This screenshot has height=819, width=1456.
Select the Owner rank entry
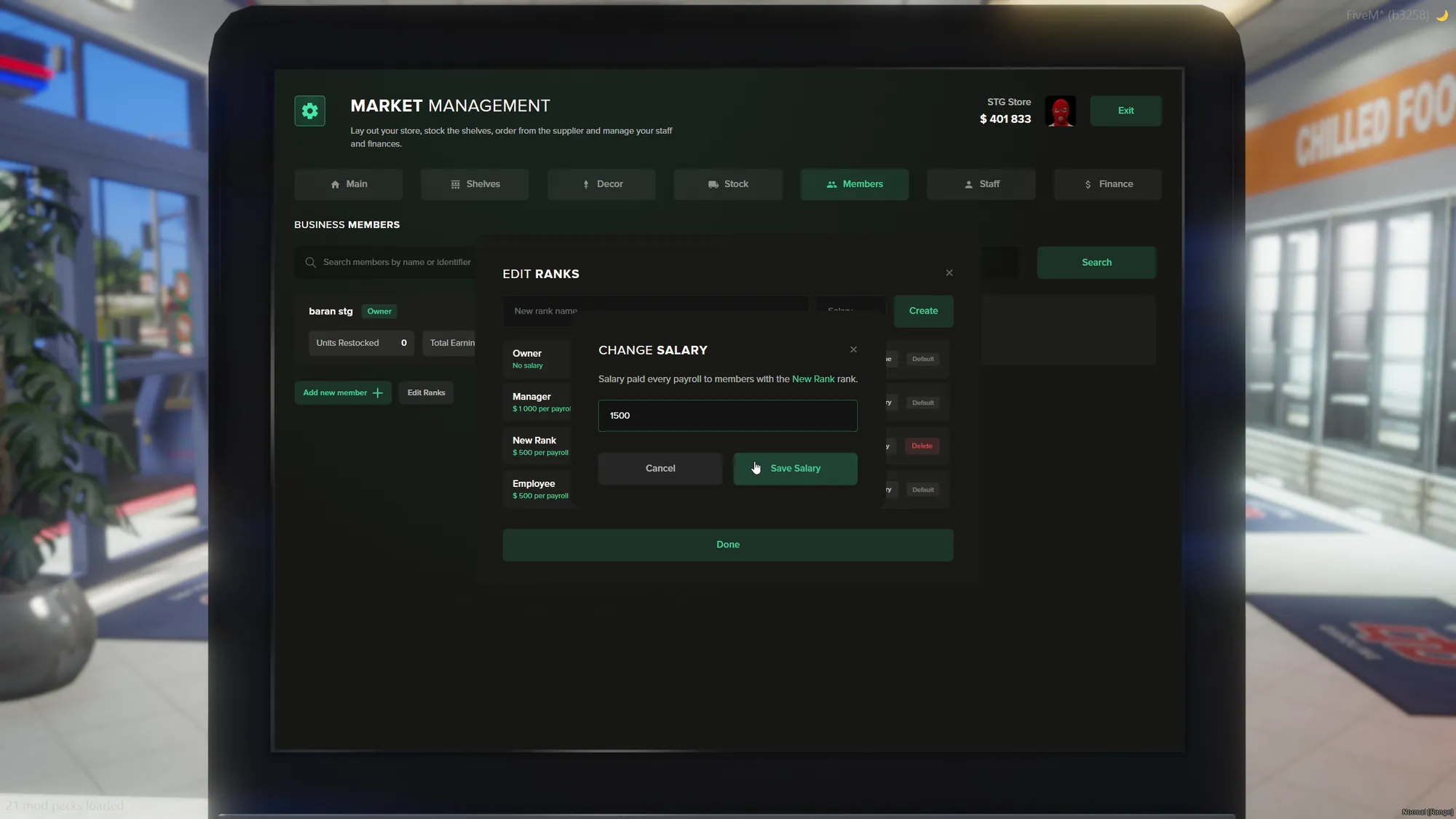pyautogui.click(x=537, y=359)
